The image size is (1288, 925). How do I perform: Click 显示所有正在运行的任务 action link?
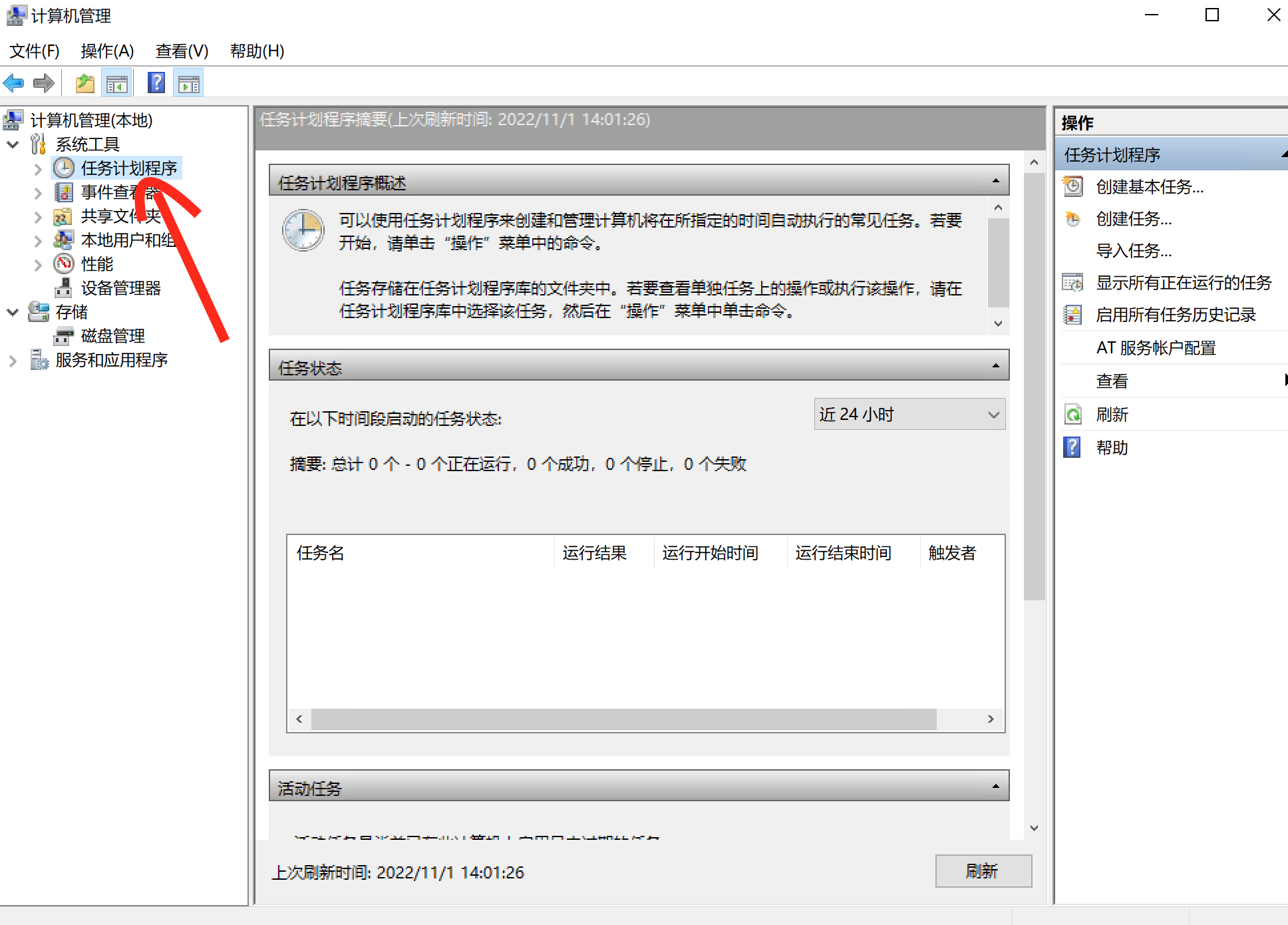pos(1184,283)
